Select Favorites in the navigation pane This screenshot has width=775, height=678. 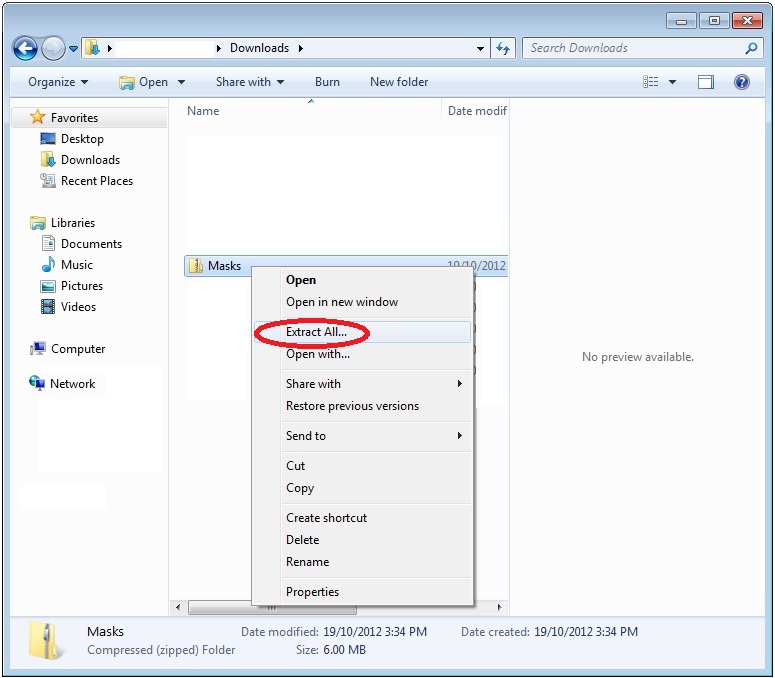[74, 118]
